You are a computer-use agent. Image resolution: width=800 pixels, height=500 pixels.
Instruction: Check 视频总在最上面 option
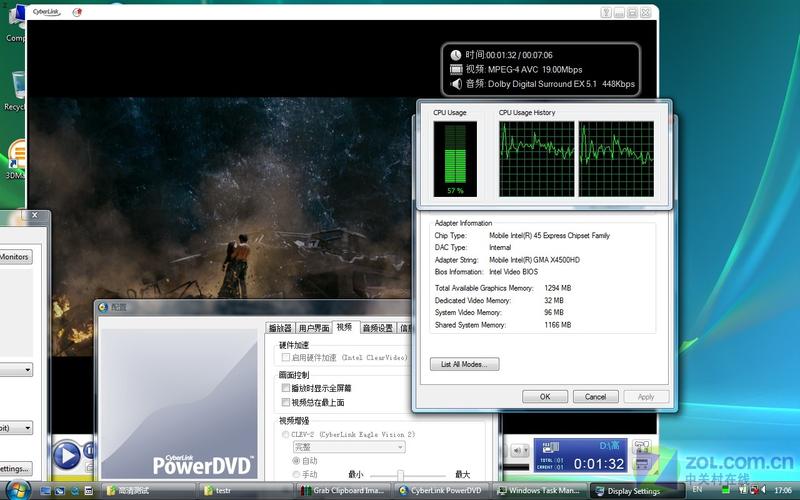coord(286,403)
